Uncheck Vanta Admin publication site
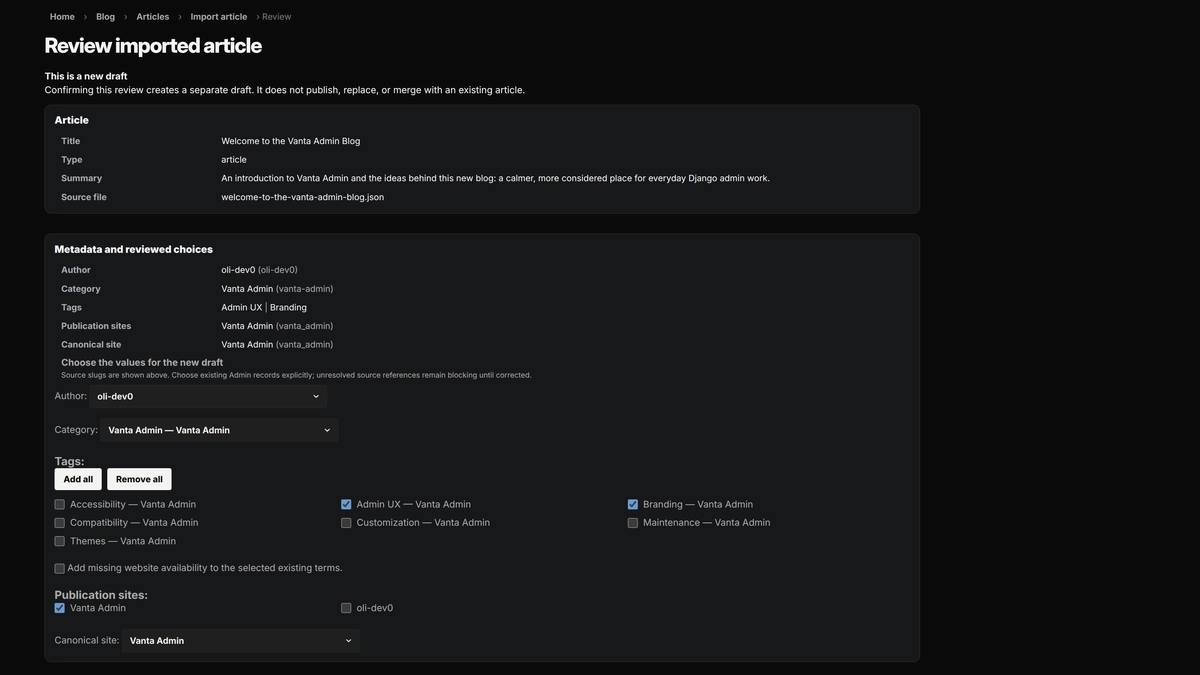The width and height of the screenshot is (1200, 675). pos(60,608)
